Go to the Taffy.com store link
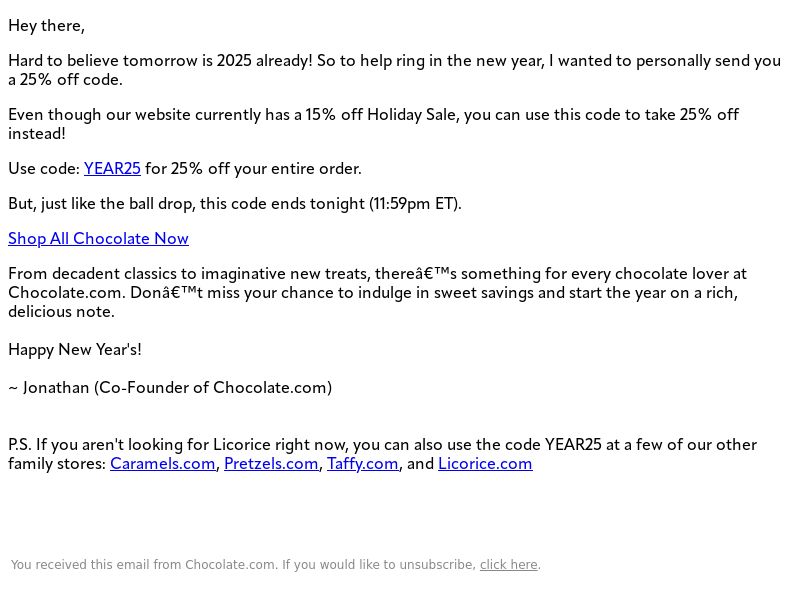The width and height of the screenshot is (800, 600). 362,463
